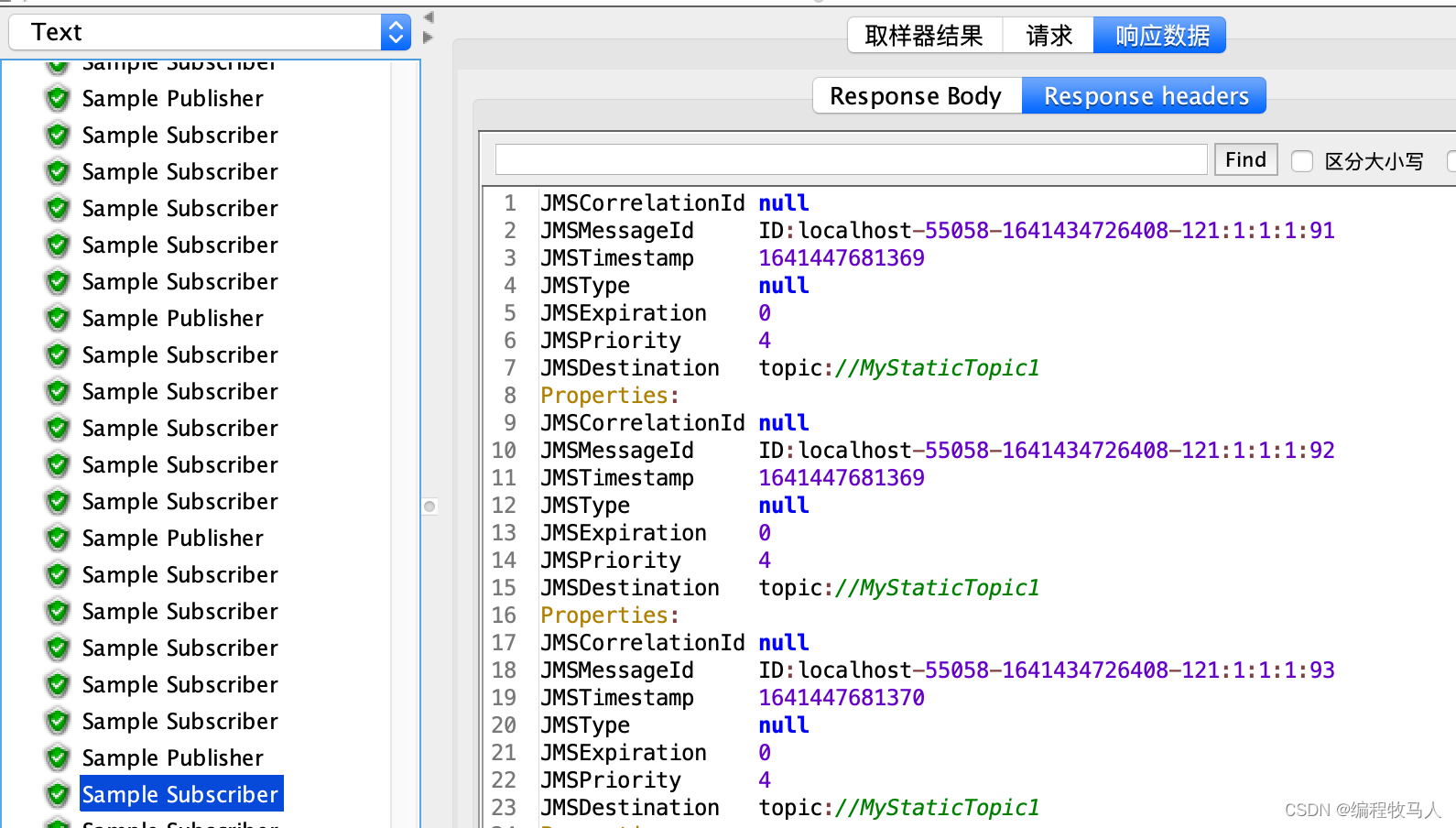
Task: Expand the pane with the right-pointing arrow
Action: [x=428, y=38]
